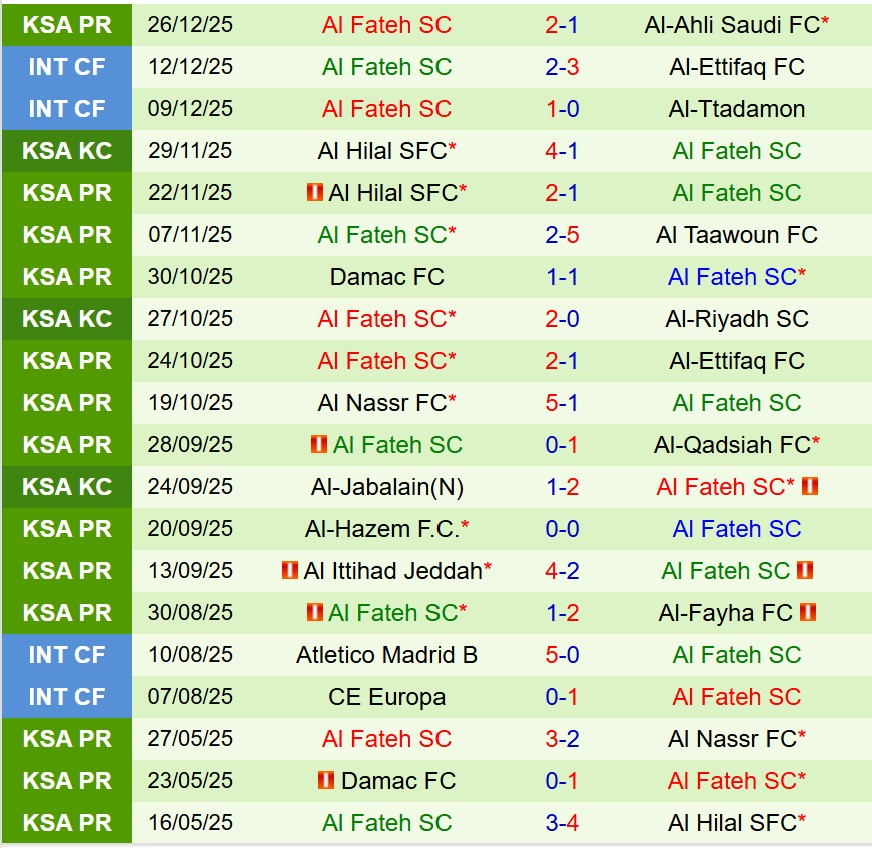Click red card icon beside Al Hilal SFC on 22/11/25
872x848 pixels.
coord(315,193)
